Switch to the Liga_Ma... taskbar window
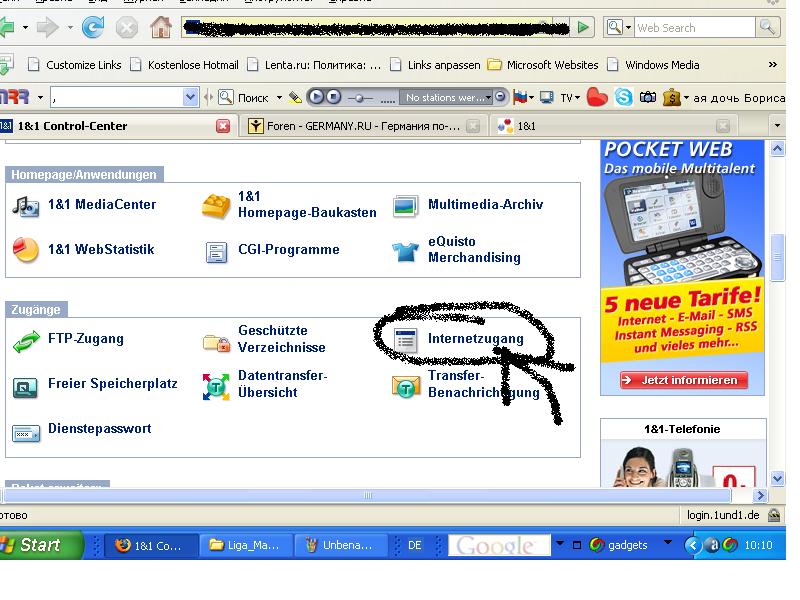800x600 pixels. coord(245,545)
